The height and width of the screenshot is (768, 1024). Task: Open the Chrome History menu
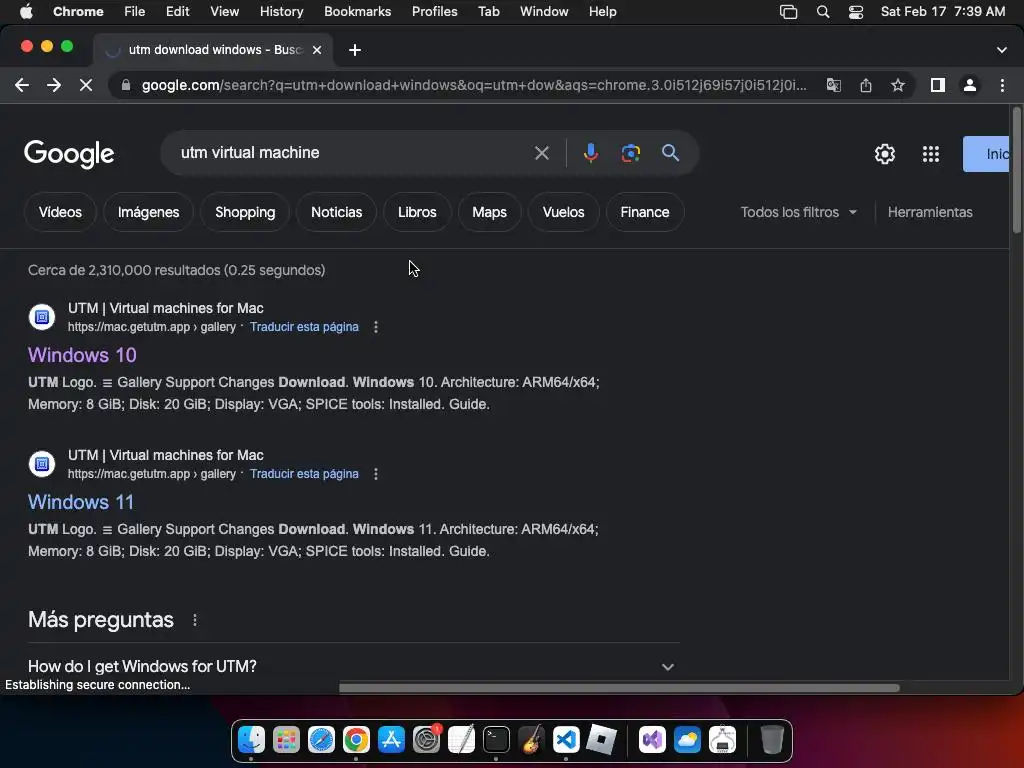tap(281, 12)
